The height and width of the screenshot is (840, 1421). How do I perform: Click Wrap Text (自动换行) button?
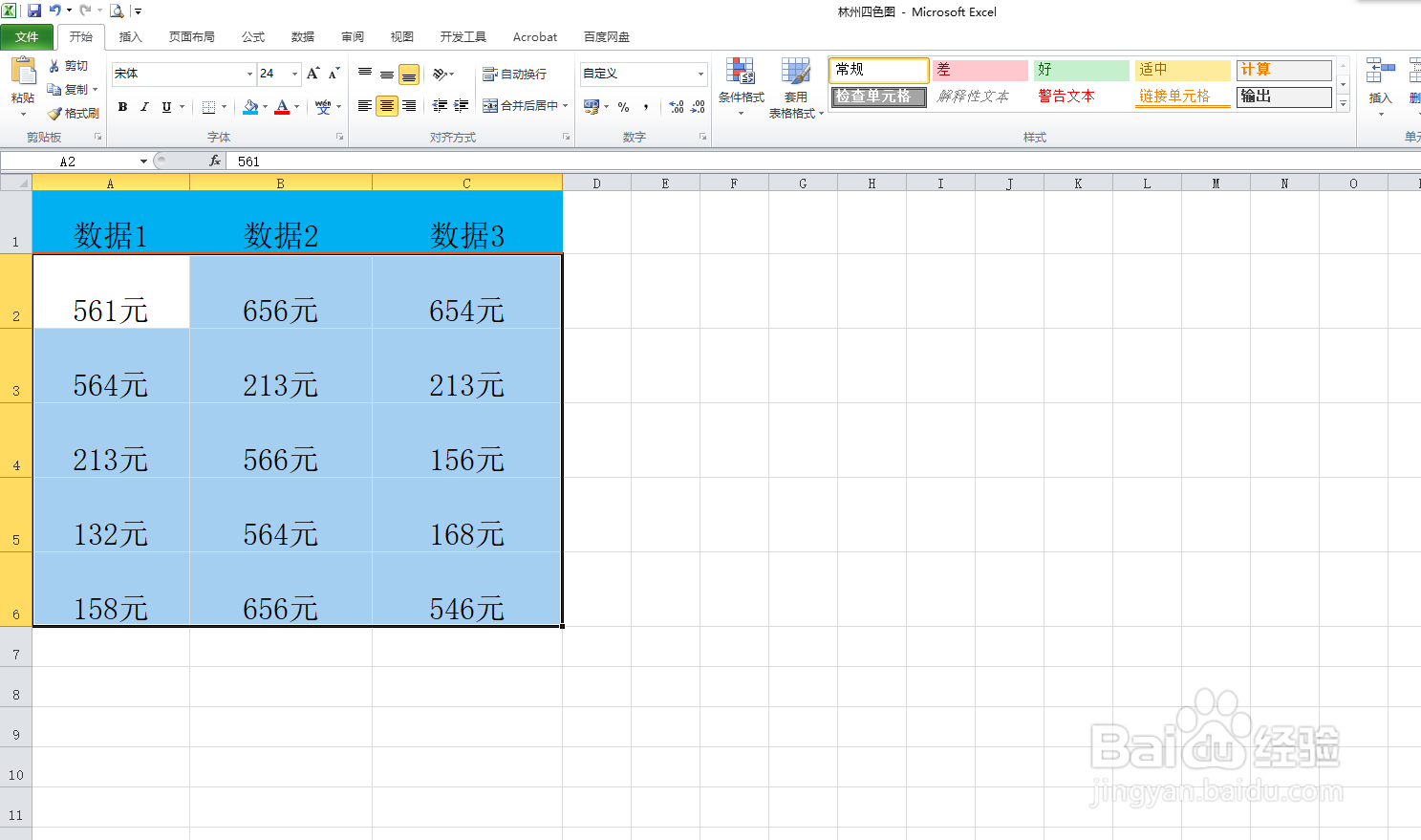514,74
